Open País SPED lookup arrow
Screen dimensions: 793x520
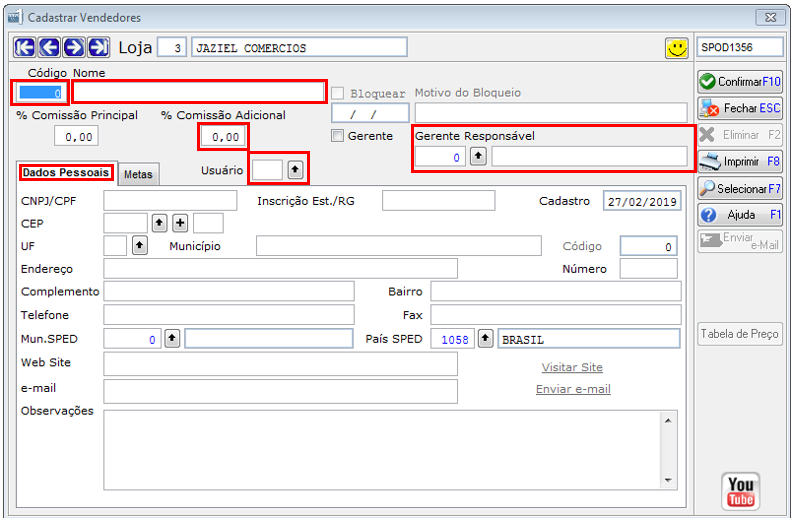pos(485,338)
